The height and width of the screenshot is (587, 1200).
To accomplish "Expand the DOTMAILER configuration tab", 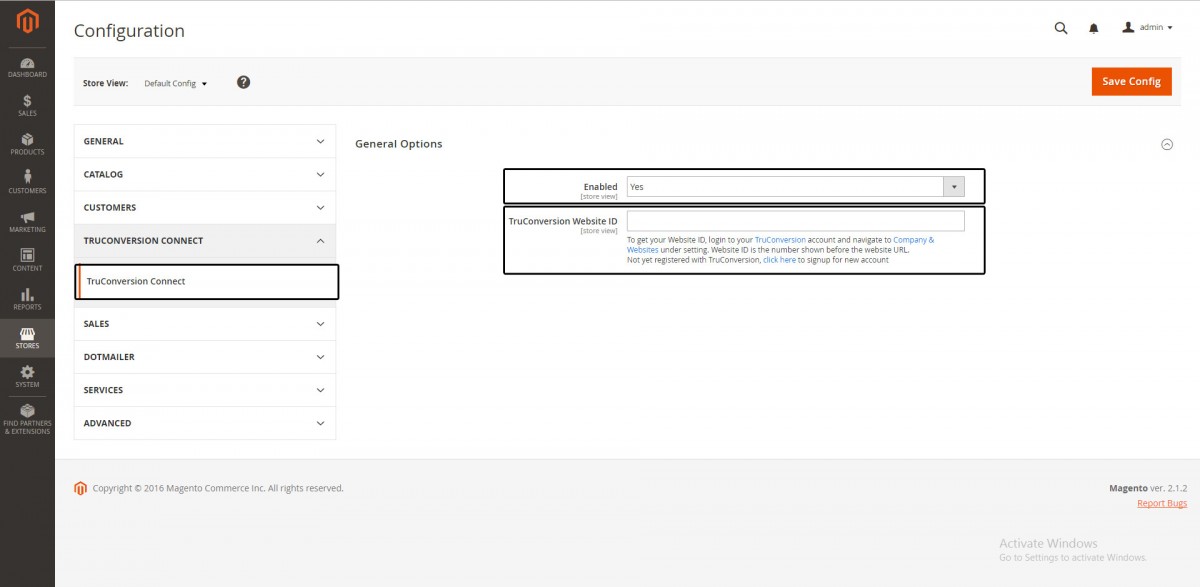I will (x=205, y=357).
